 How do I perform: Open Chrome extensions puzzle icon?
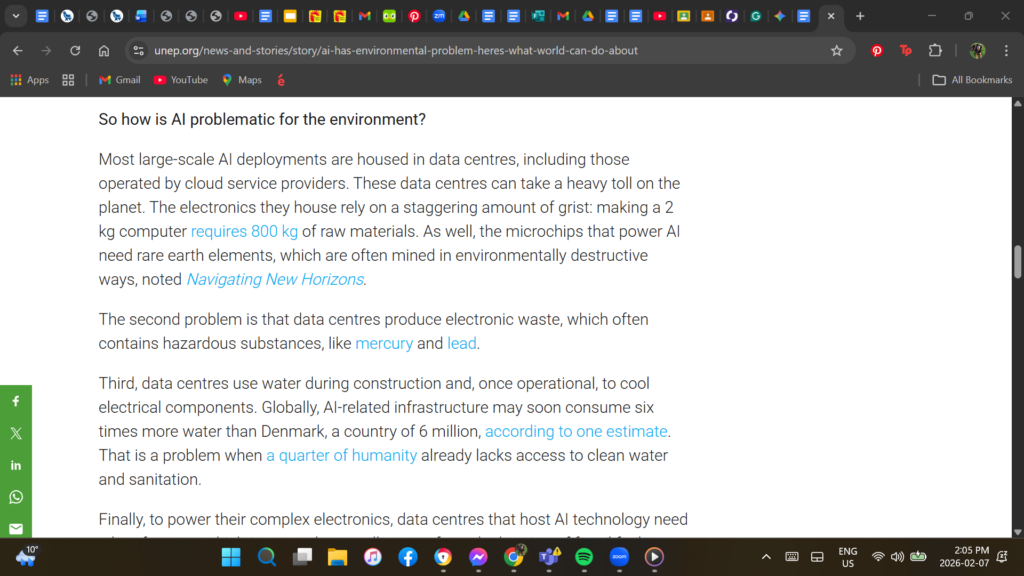[x=935, y=51]
